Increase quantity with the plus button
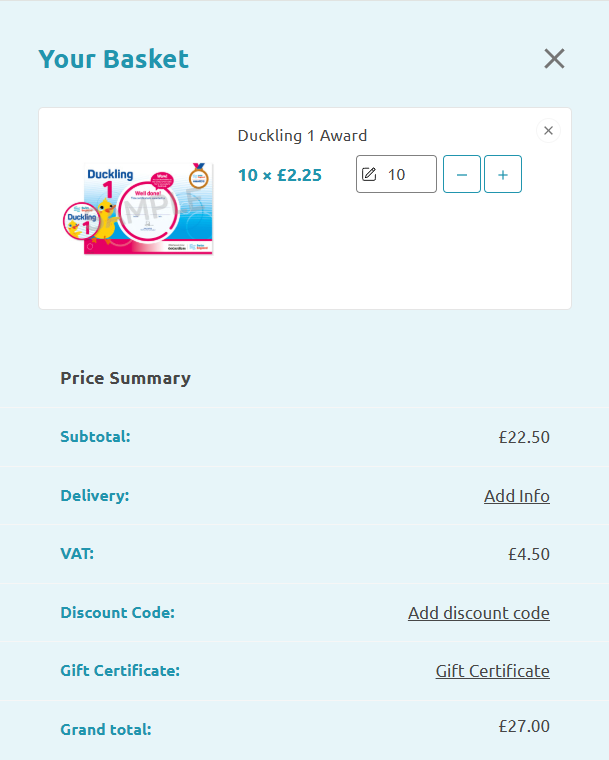The image size is (609, 760). (x=503, y=174)
